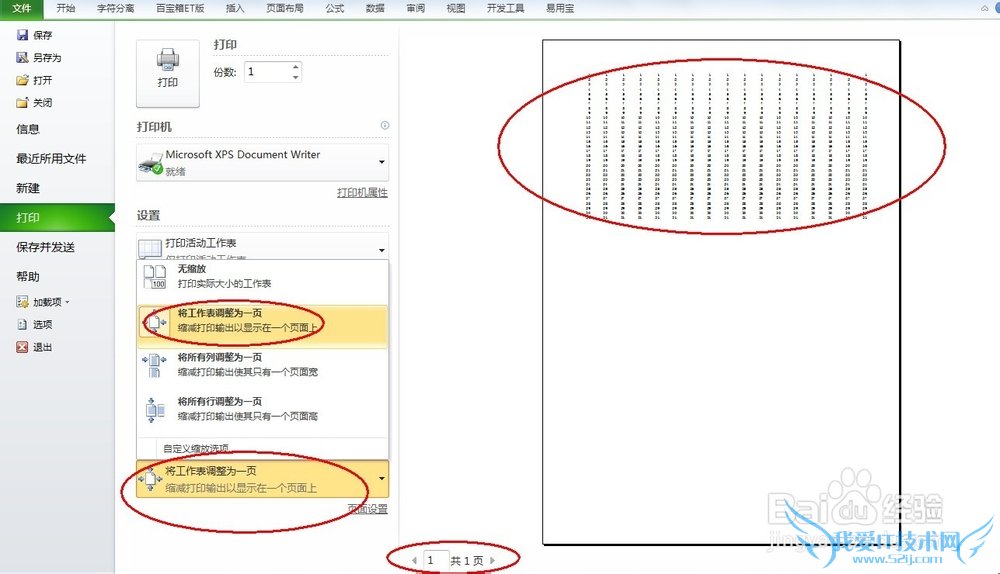This screenshot has width=1000, height=574.
Task: Select the no scaling option icon
Action: click(x=154, y=276)
